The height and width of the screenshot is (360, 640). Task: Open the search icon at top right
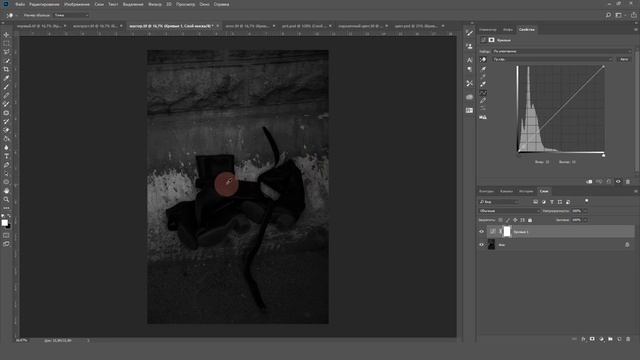coord(608,15)
